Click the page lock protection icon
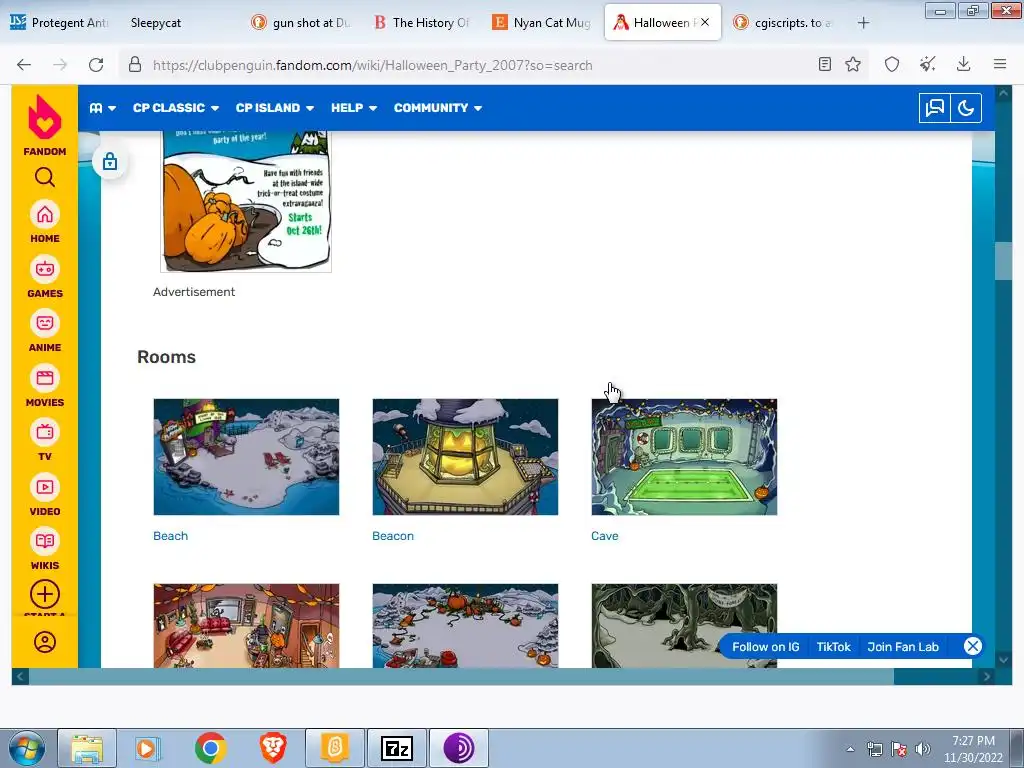Image resolution: width=1024 pixels, height=768 pixels. point(110,161)
